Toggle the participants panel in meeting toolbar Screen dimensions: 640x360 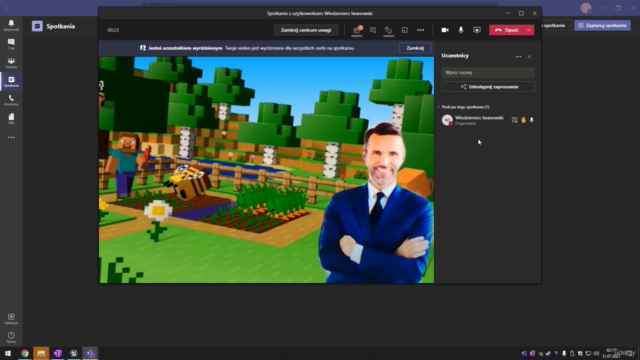click(357, 30)
